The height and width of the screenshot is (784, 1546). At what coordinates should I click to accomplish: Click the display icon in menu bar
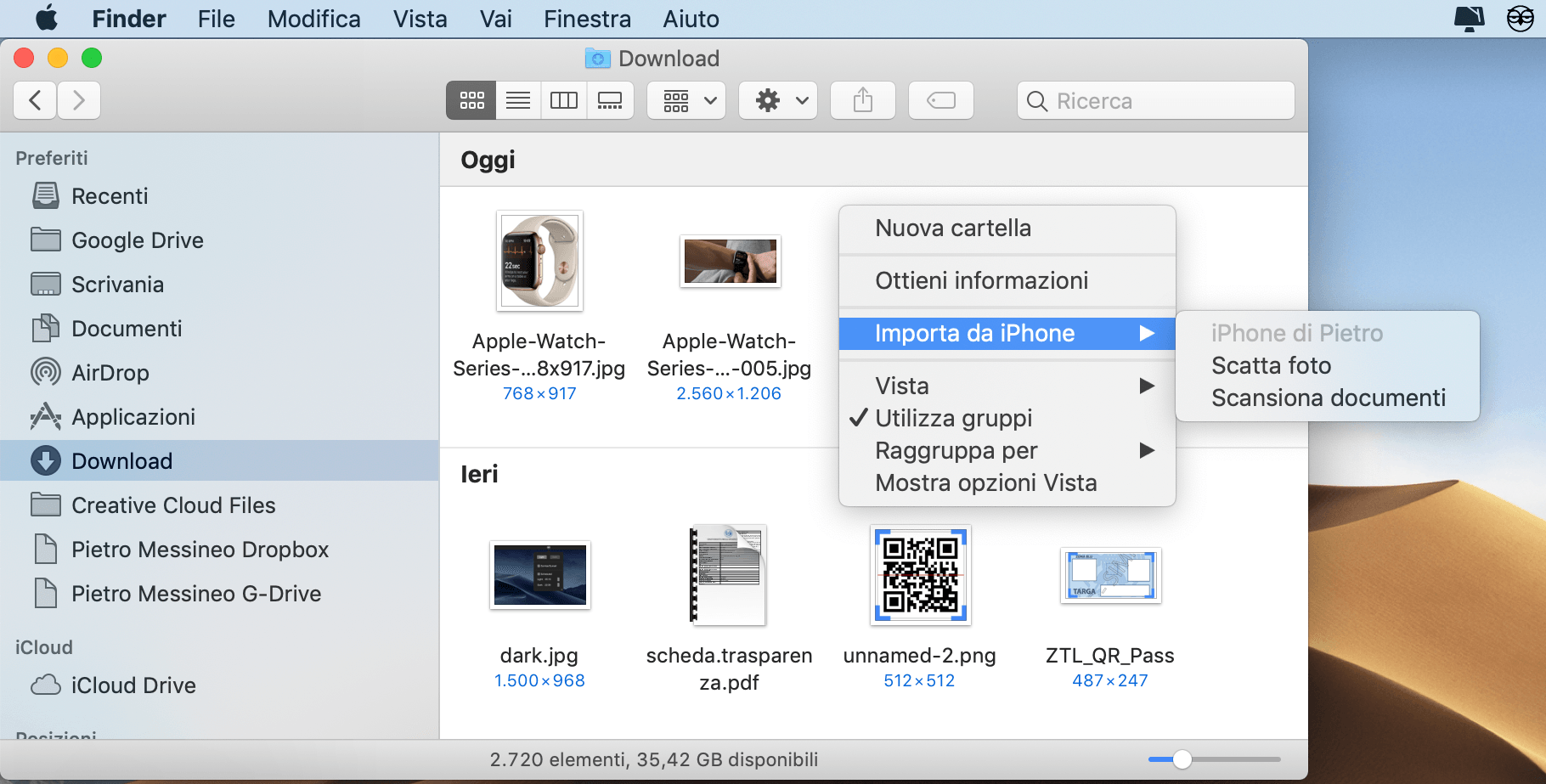[x=1470, y=18]
